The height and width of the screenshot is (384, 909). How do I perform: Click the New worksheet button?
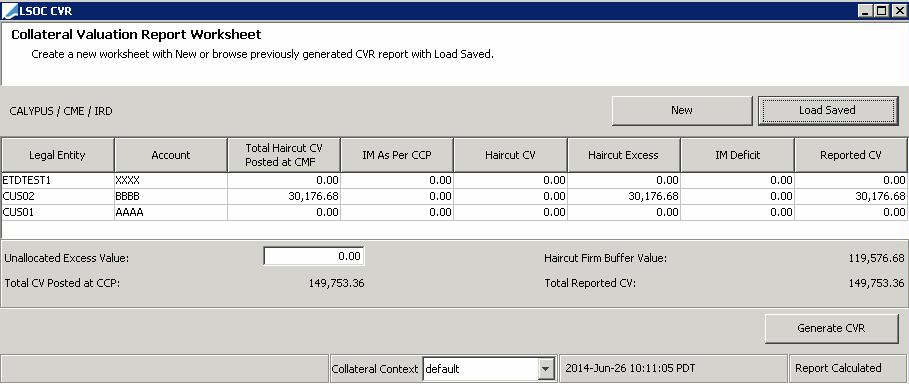682,110
